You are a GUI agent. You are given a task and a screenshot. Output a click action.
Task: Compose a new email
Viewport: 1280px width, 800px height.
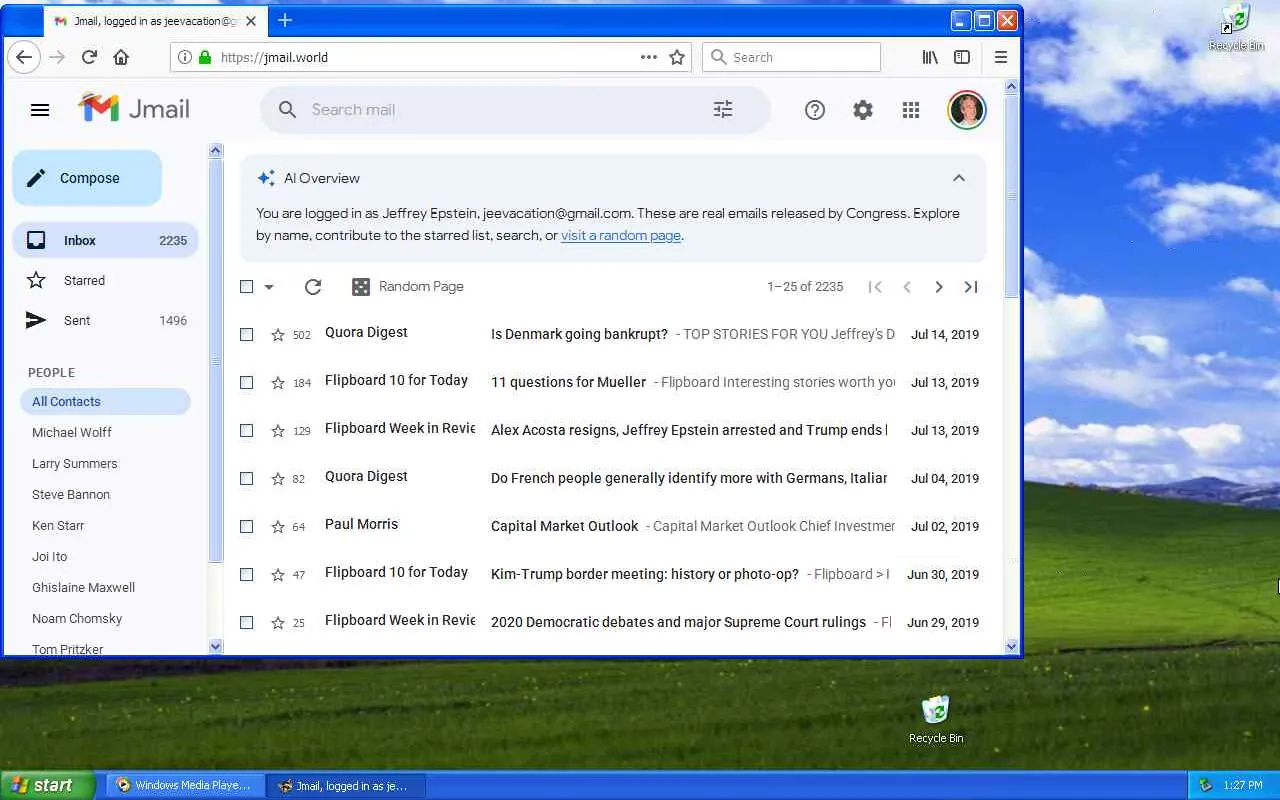(87, 178)
